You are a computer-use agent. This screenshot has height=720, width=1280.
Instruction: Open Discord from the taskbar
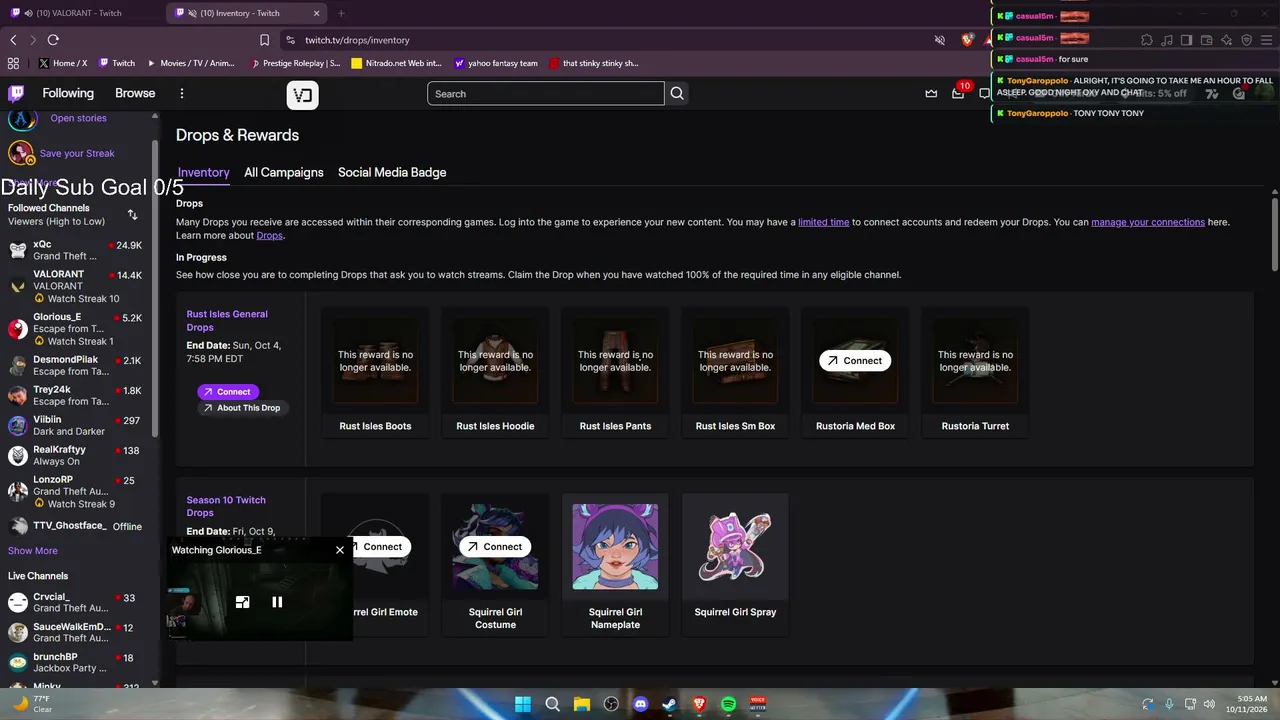640,704
